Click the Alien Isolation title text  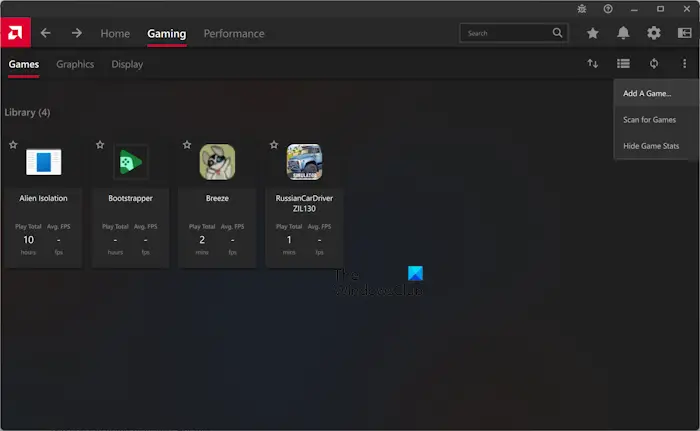click(43, 198)
